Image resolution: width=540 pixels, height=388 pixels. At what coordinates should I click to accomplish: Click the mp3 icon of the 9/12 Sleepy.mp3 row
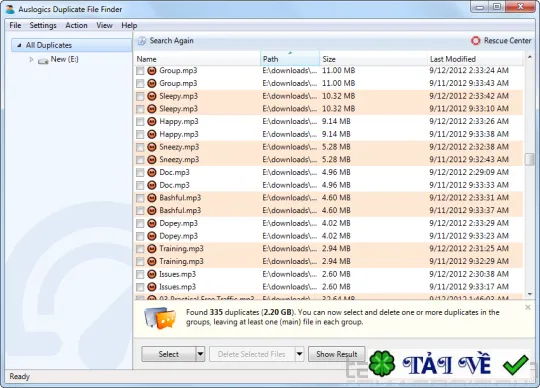pyautogui.click(x=152, y=96)
